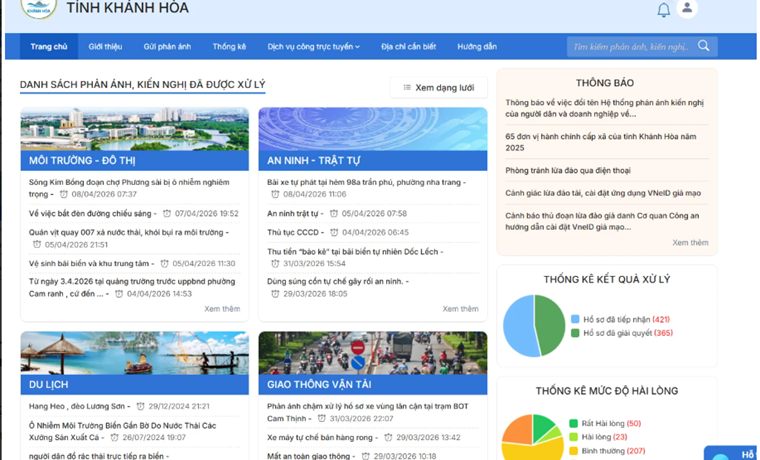Open the Trang chủ tab
The image size is (760, 460).
48,47
